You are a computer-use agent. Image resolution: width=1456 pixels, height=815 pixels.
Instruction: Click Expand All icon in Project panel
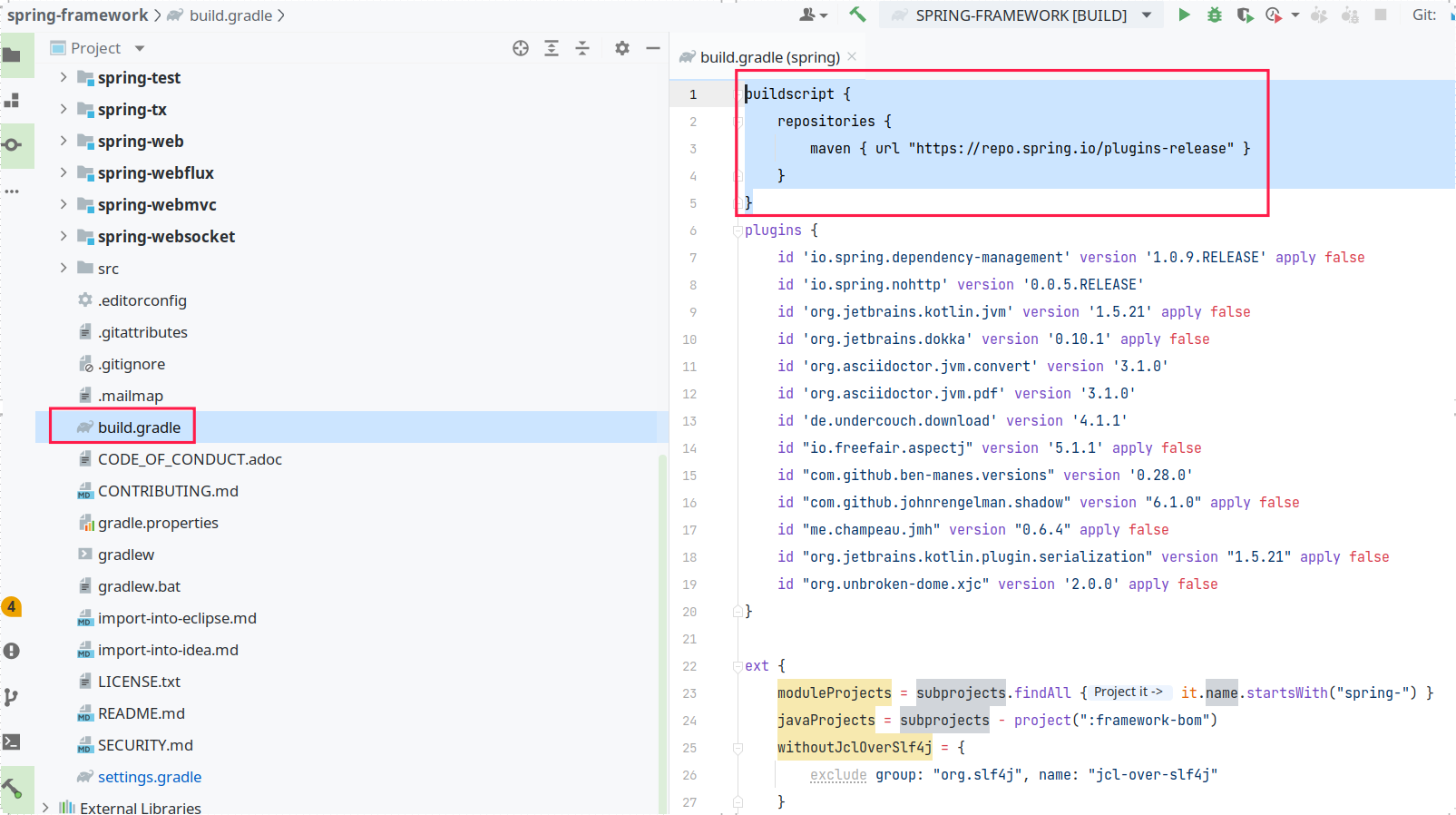pos(552,48)
